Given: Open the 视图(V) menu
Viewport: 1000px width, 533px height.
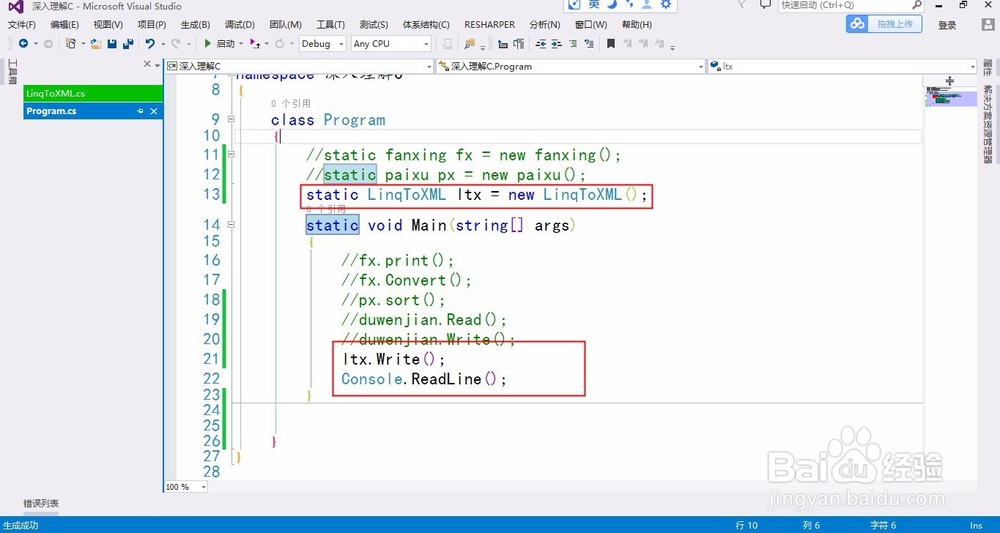Looking at the screenshot, I should [x=108, y=25].
